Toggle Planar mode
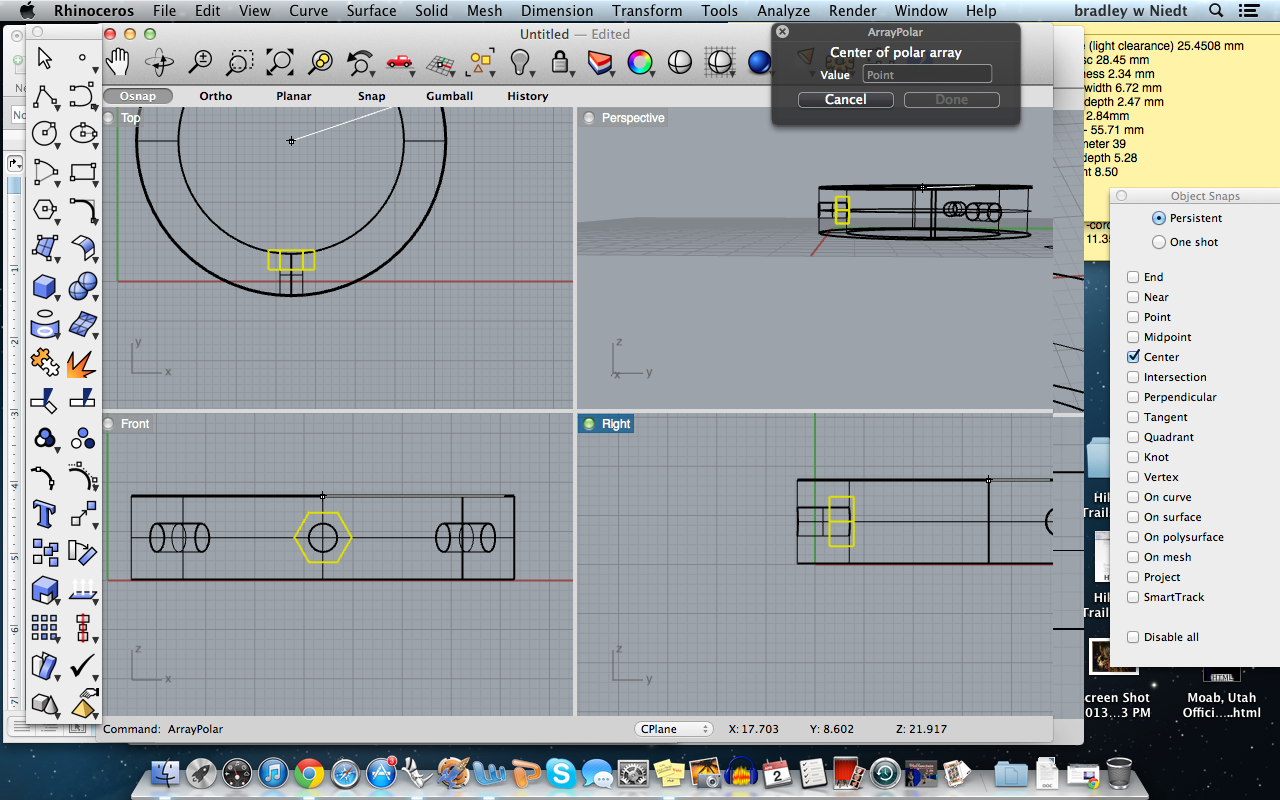The height and width of the screenshot is (800, 1280). coord(293,96)
